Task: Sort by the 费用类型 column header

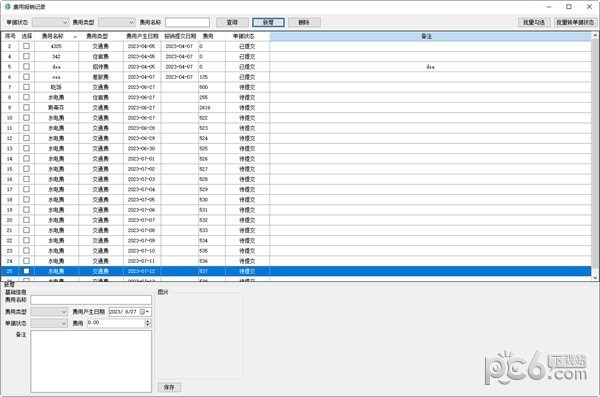Action: coord(97,36)
